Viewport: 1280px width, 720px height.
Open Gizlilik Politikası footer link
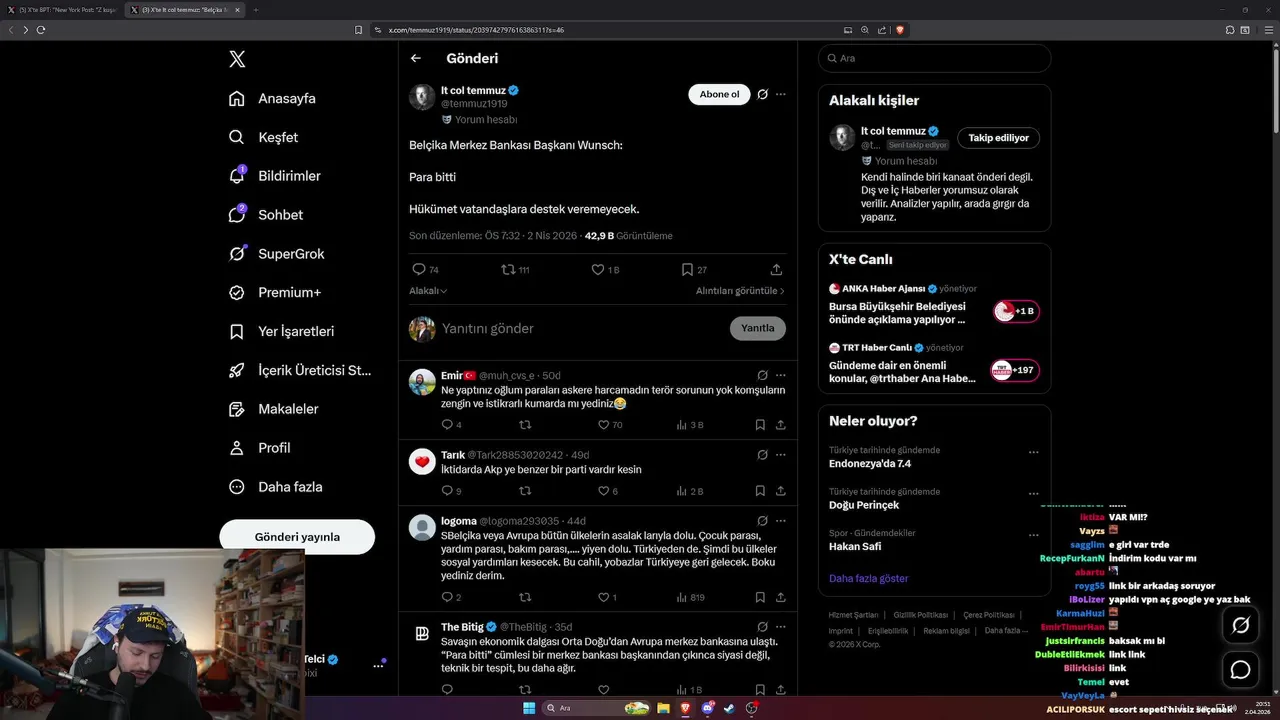coord(920,615)
